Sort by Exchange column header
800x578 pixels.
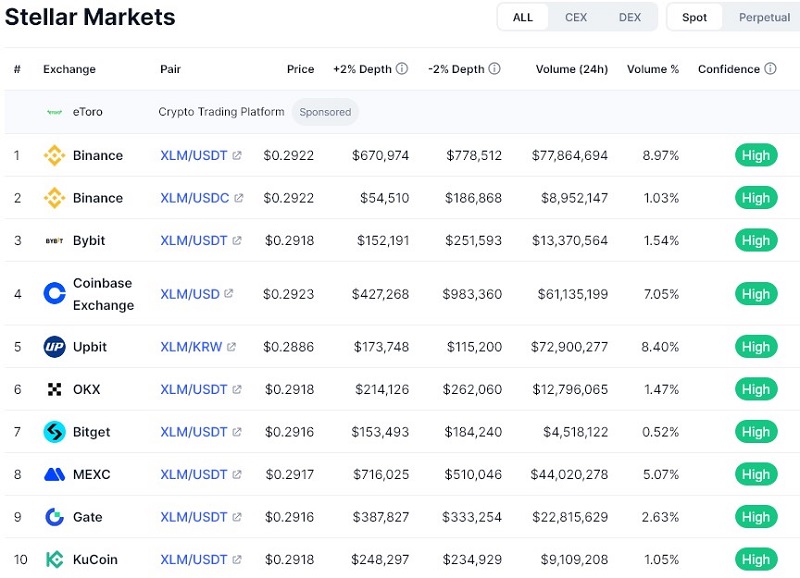[x=69, y=69]
